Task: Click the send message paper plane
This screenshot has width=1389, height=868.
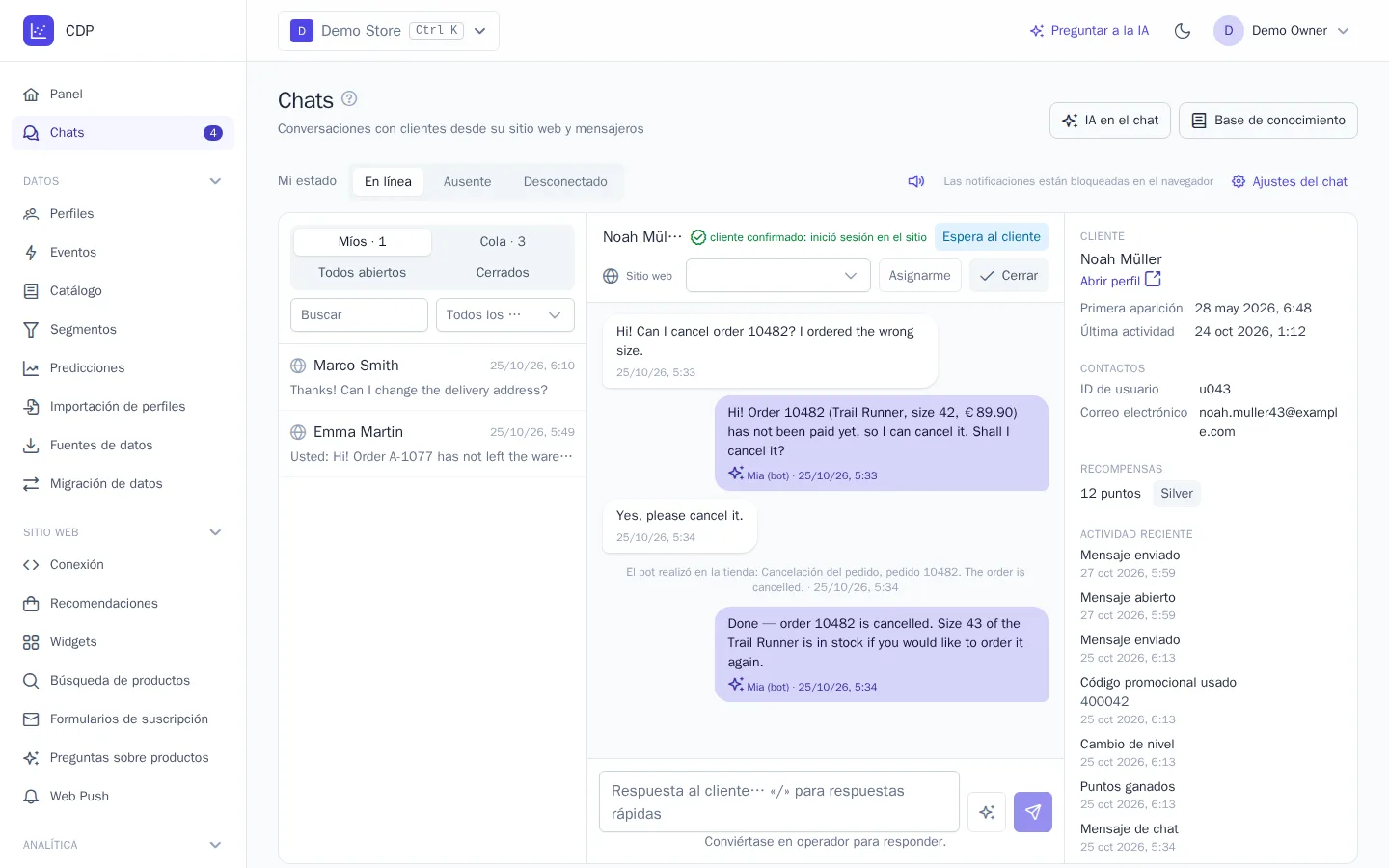Action: (1033, 812)
